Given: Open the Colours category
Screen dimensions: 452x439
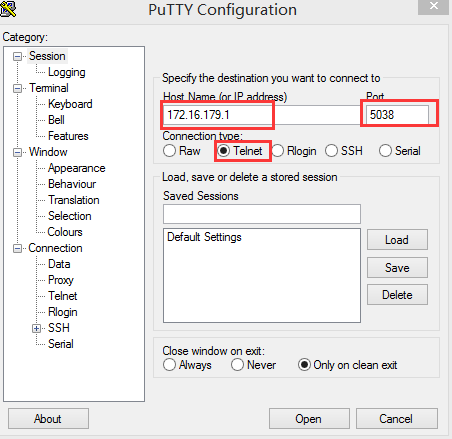Looking at the screenshot, I should (65, 232).
